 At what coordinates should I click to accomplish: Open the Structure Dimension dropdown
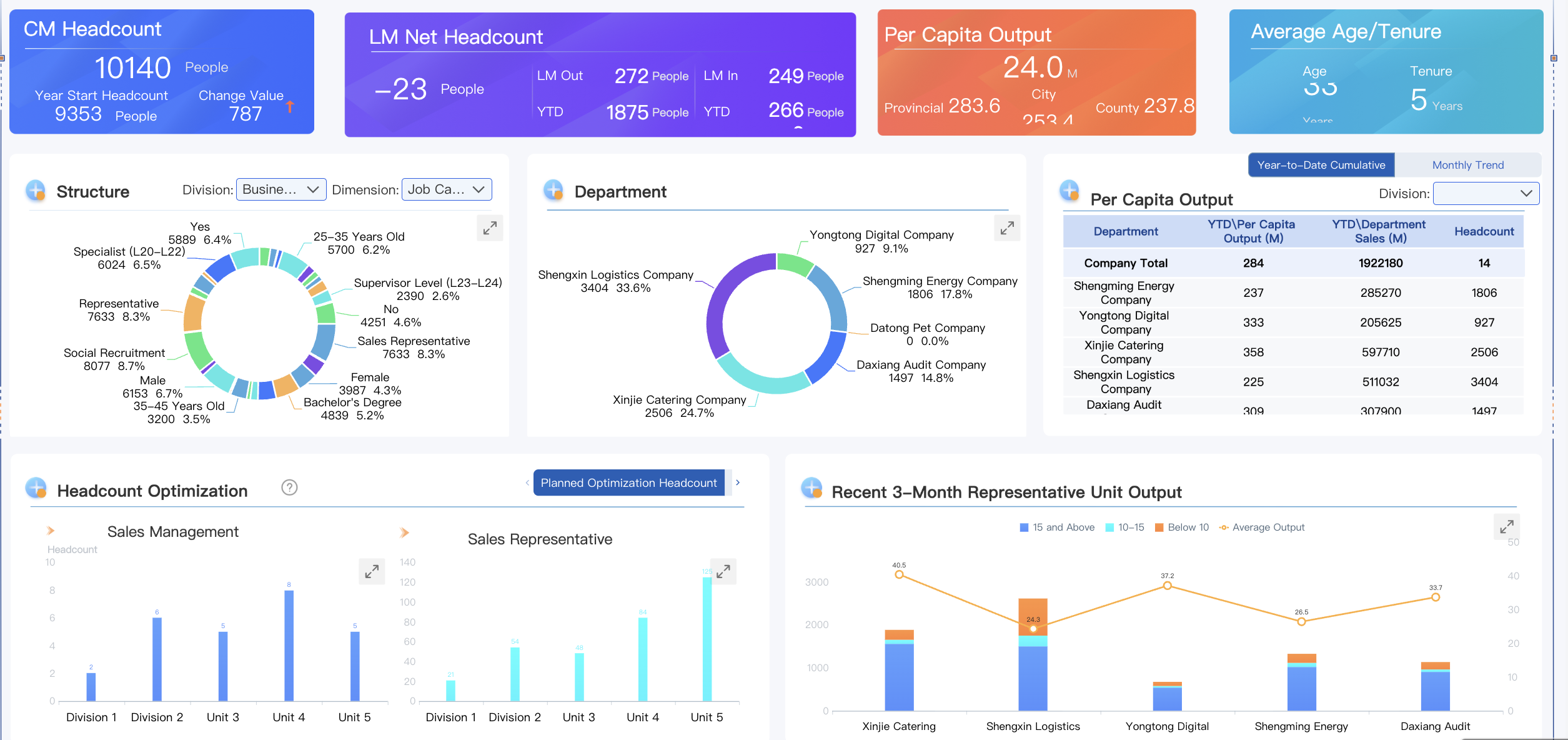click(x=447, y=189)
